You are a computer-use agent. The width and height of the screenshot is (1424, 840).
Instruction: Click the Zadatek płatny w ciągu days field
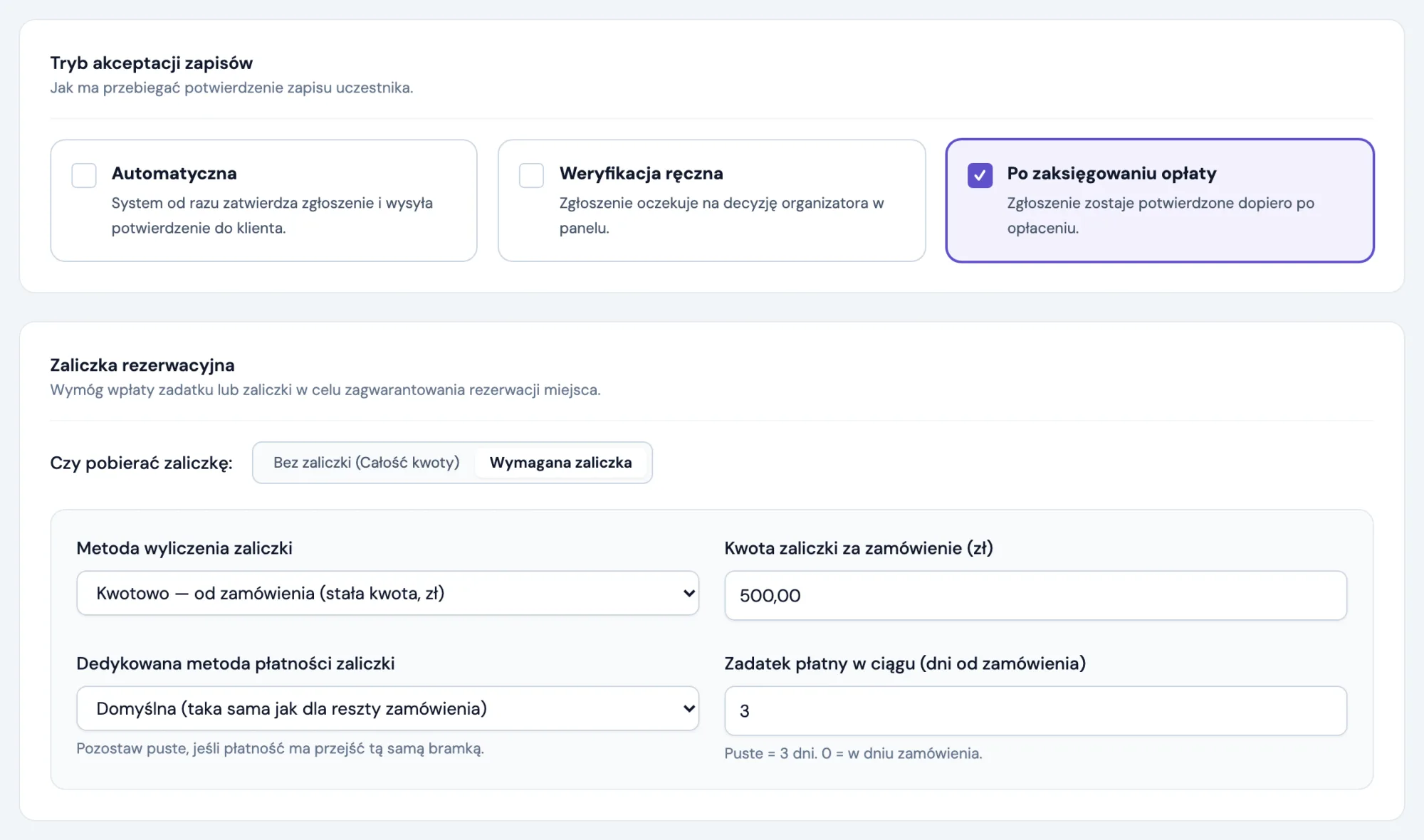pos(1036,710)
